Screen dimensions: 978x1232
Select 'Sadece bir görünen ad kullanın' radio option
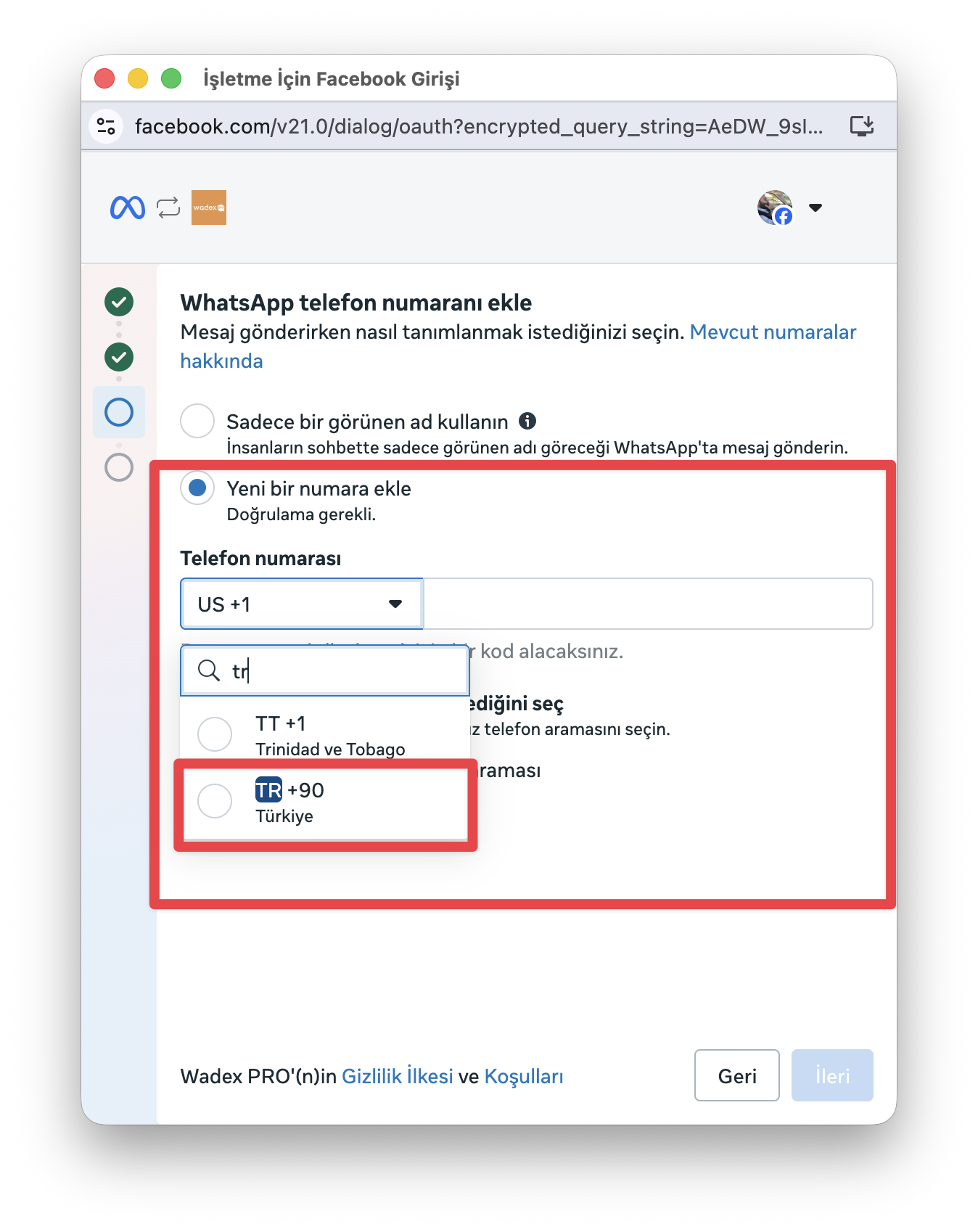click(x=197, y=421)
